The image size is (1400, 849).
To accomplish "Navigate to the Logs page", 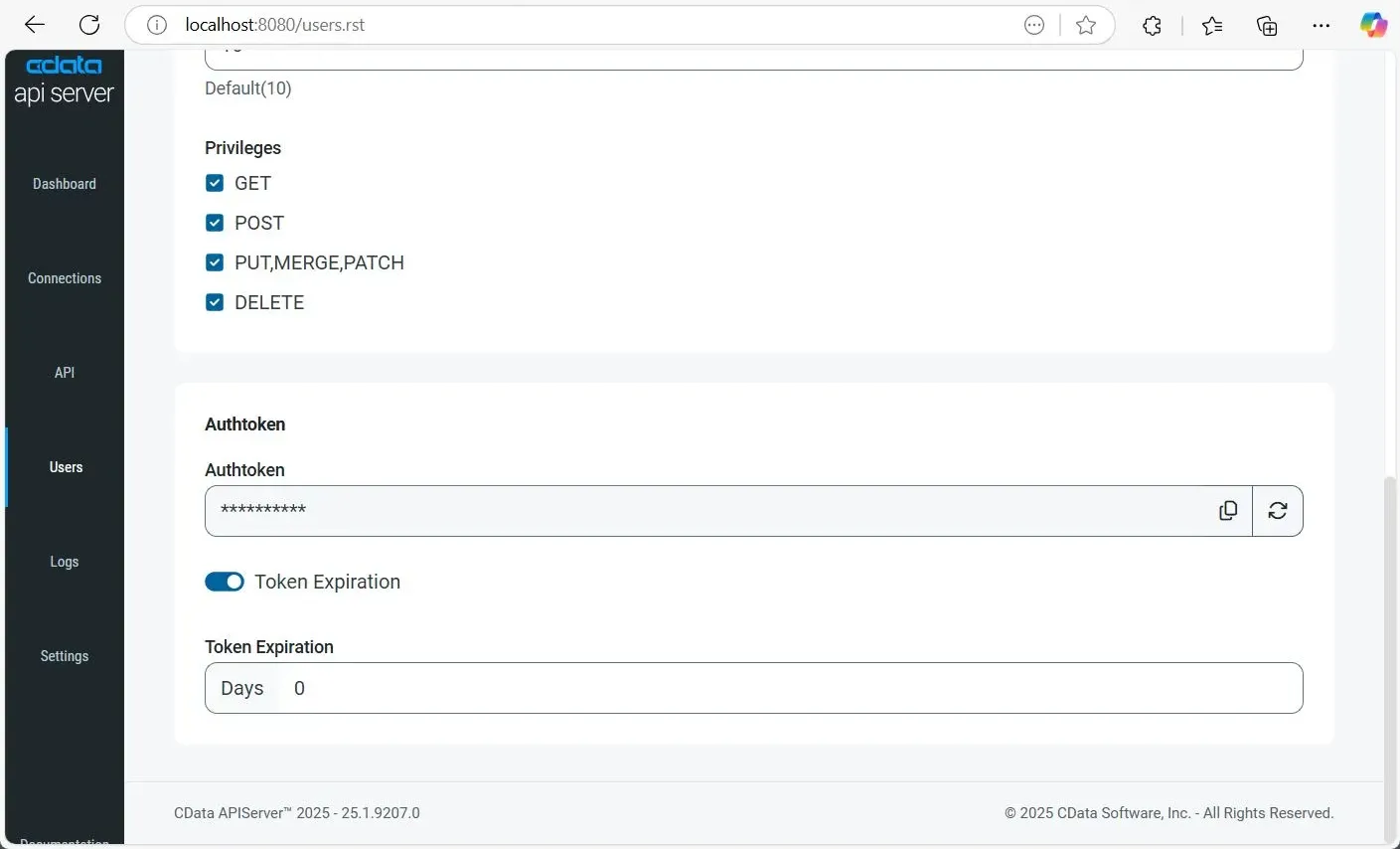I will pos(65,562).
